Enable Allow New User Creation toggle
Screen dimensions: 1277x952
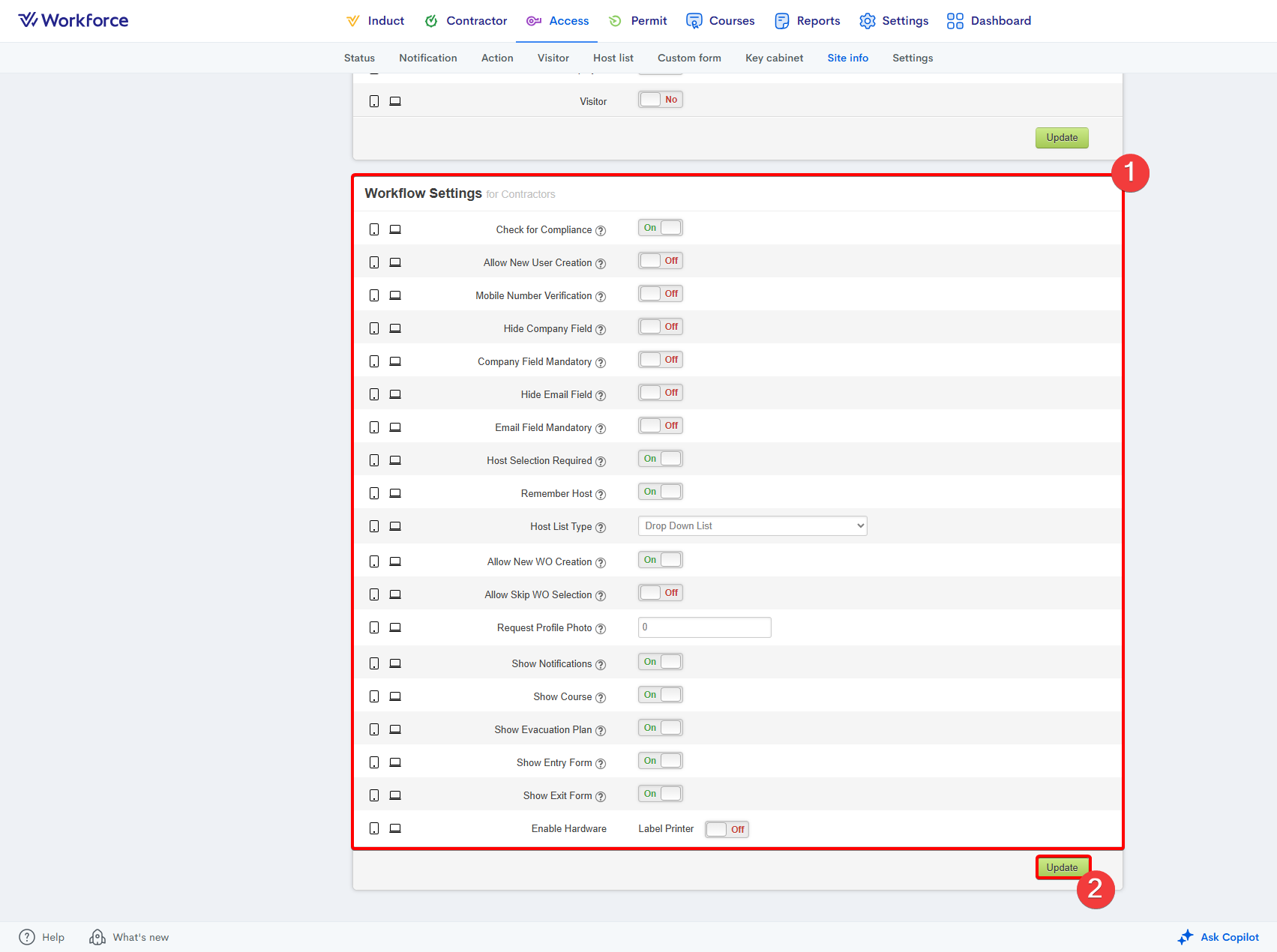point(660,261)
